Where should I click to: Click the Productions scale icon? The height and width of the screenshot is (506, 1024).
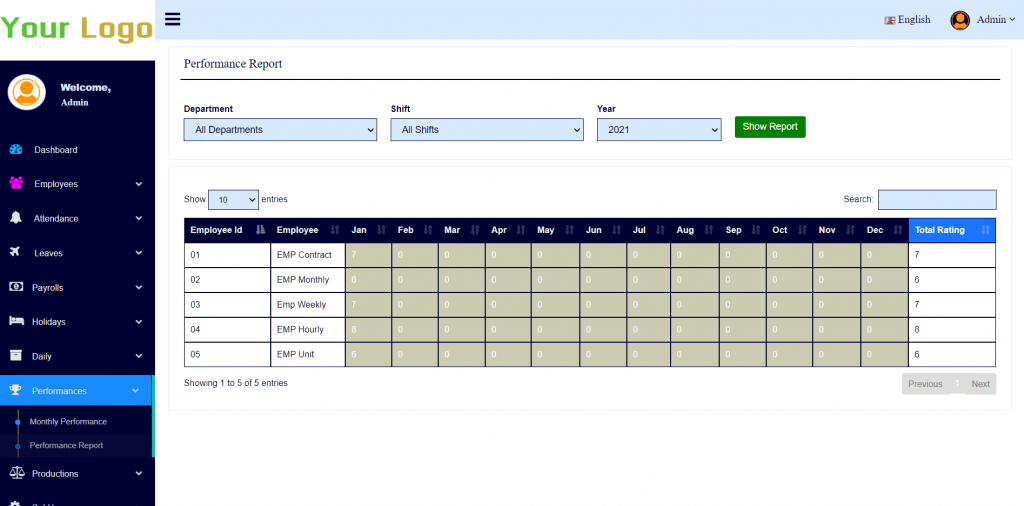pos(16,473)
